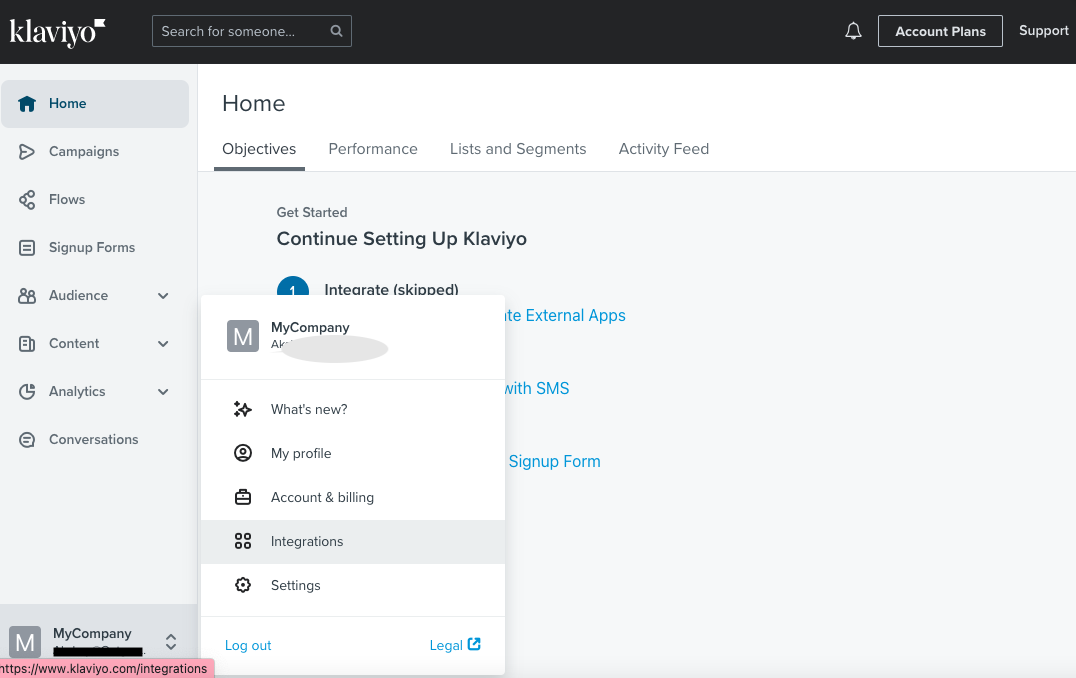The width and height of the screenshot is (1076, 678).
Task: Click the Content icon in sidebar
Action: (x=27, y=344)
